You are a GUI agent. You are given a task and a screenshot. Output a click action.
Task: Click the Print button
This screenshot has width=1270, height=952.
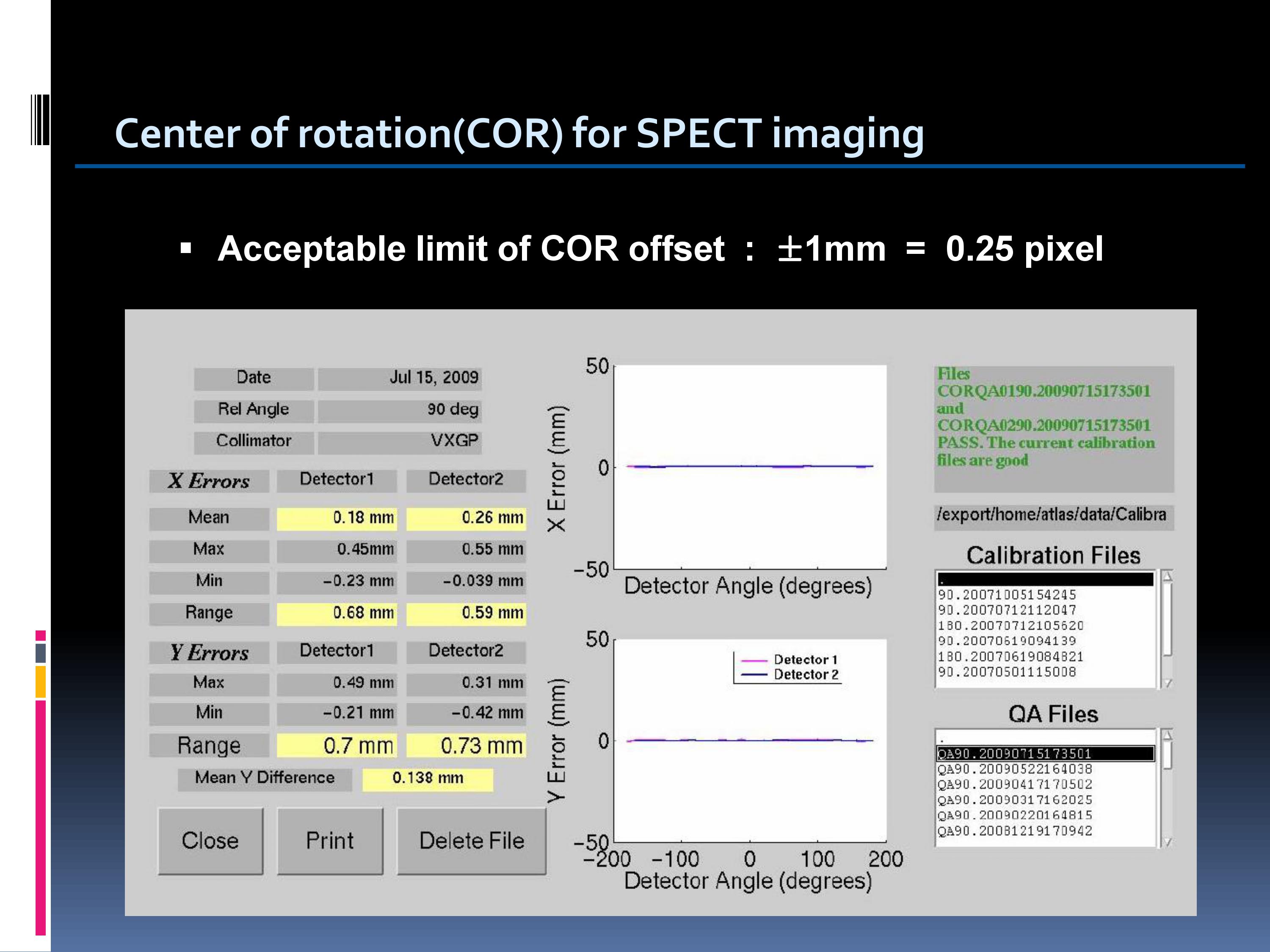point(329,841)
